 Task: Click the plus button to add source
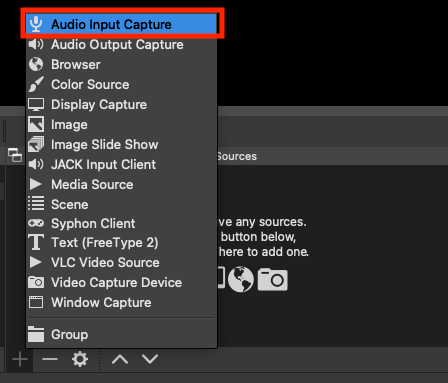pos(20,359)
